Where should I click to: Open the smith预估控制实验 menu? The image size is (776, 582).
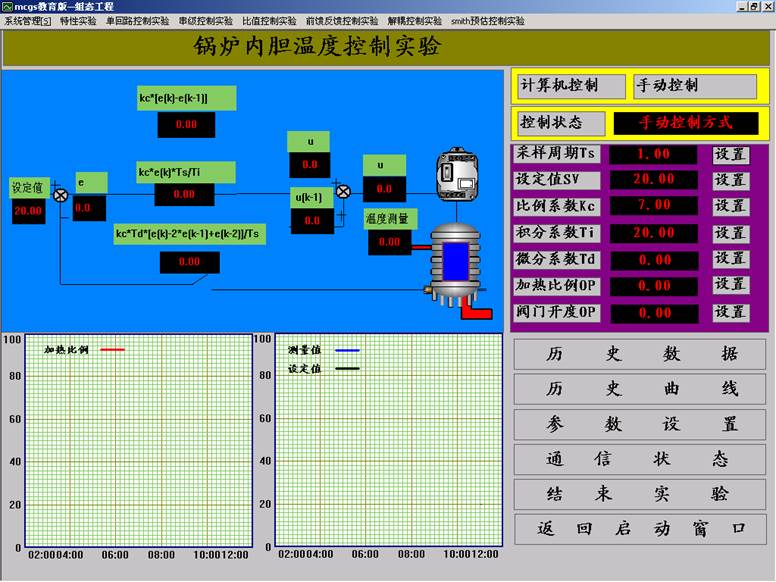point(487,20)
